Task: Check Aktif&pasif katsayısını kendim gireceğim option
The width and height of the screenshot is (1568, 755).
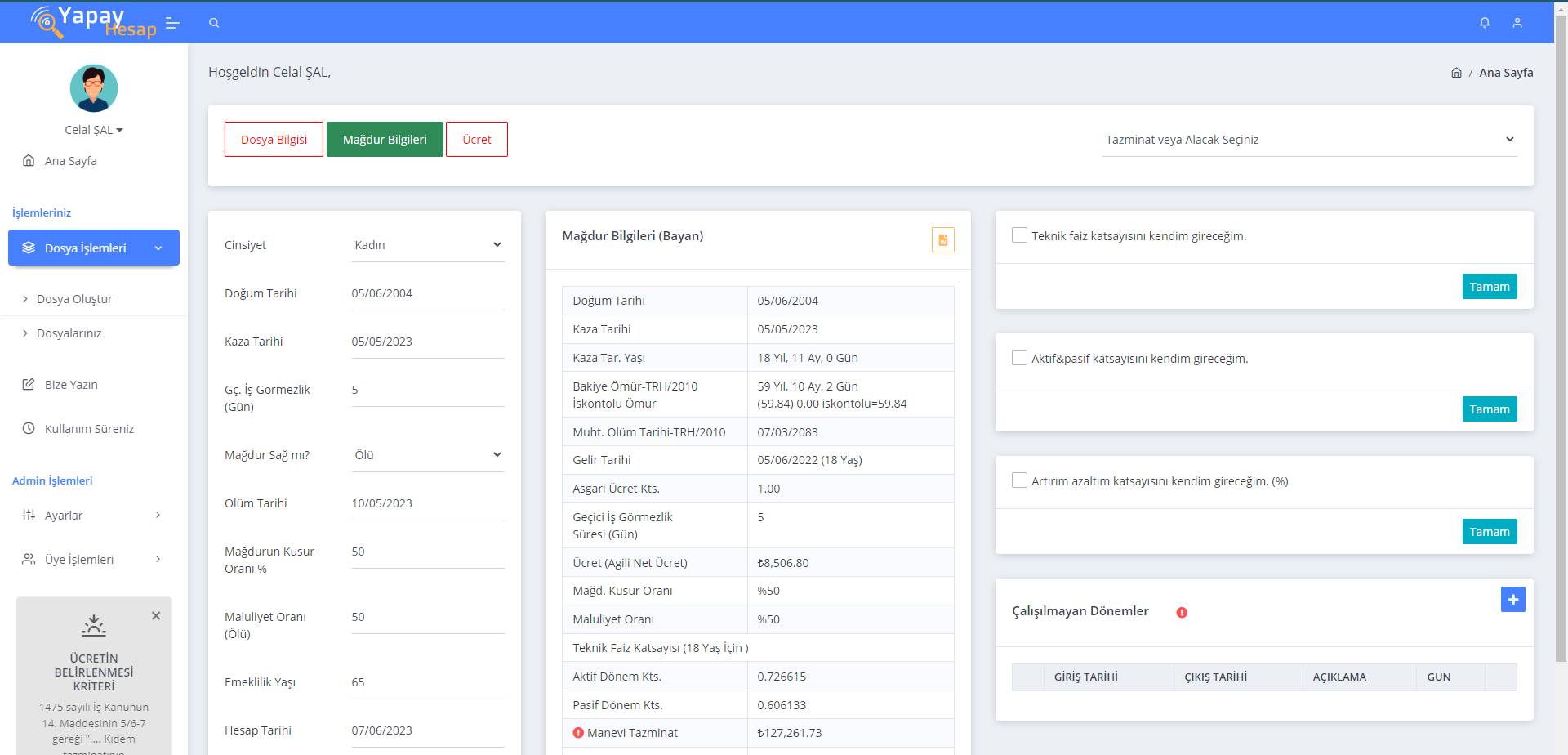Action: (x=1019, y=358)
